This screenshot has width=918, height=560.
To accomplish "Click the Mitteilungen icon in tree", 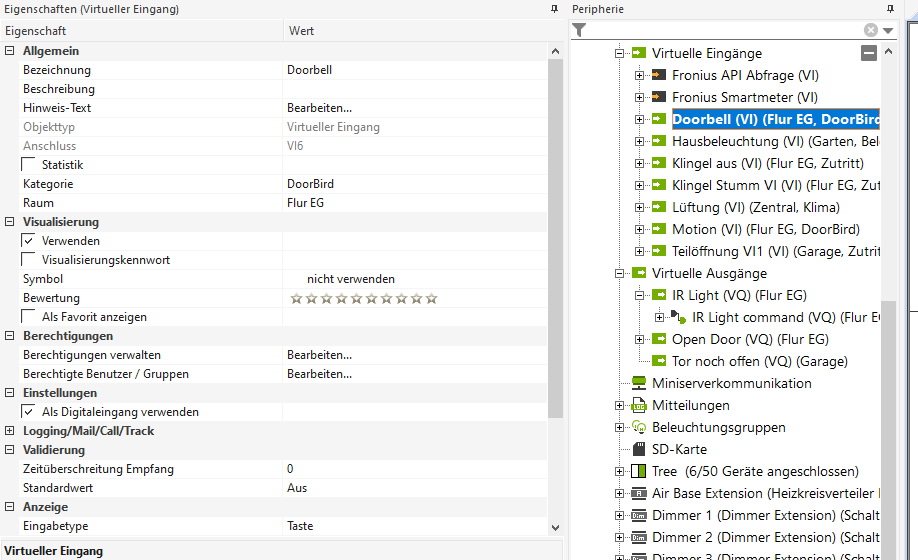I will point(639,405).
